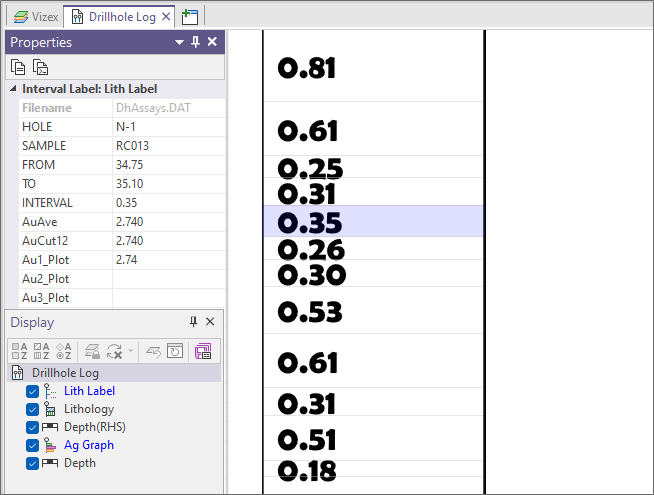The image size is (654, 495).
Task: Close the Display panel
Action: tap(210, 322)
